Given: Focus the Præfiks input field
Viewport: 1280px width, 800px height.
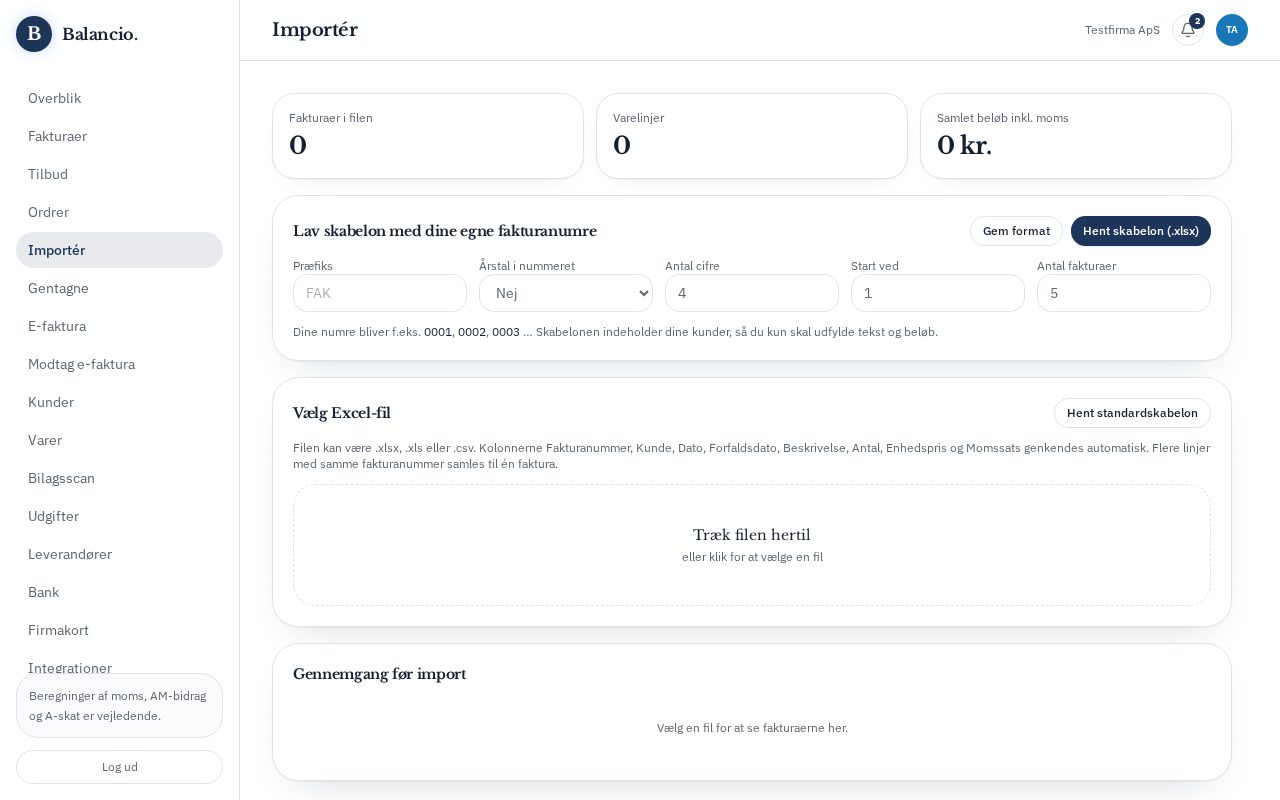Looking at the screenshot, I should [380, 293].
